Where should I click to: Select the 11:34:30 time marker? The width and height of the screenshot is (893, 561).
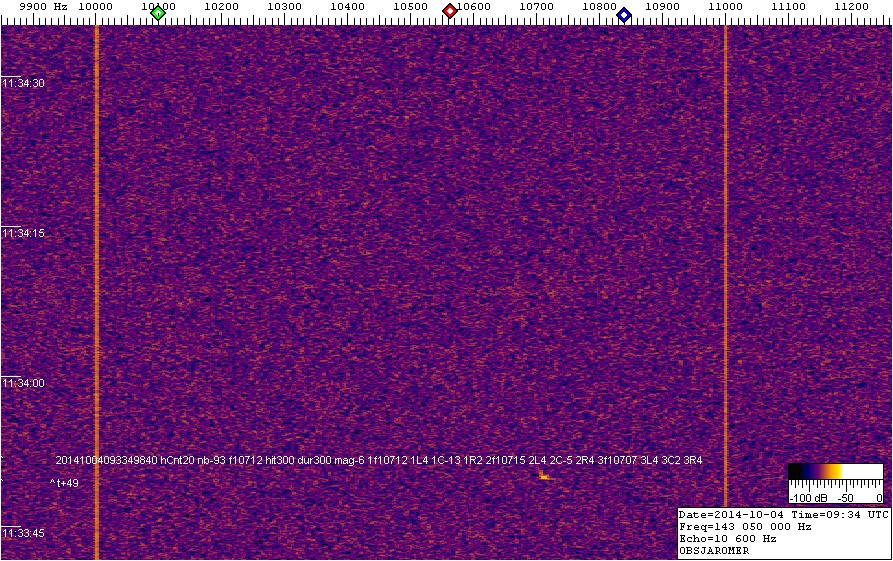(23, 84)
